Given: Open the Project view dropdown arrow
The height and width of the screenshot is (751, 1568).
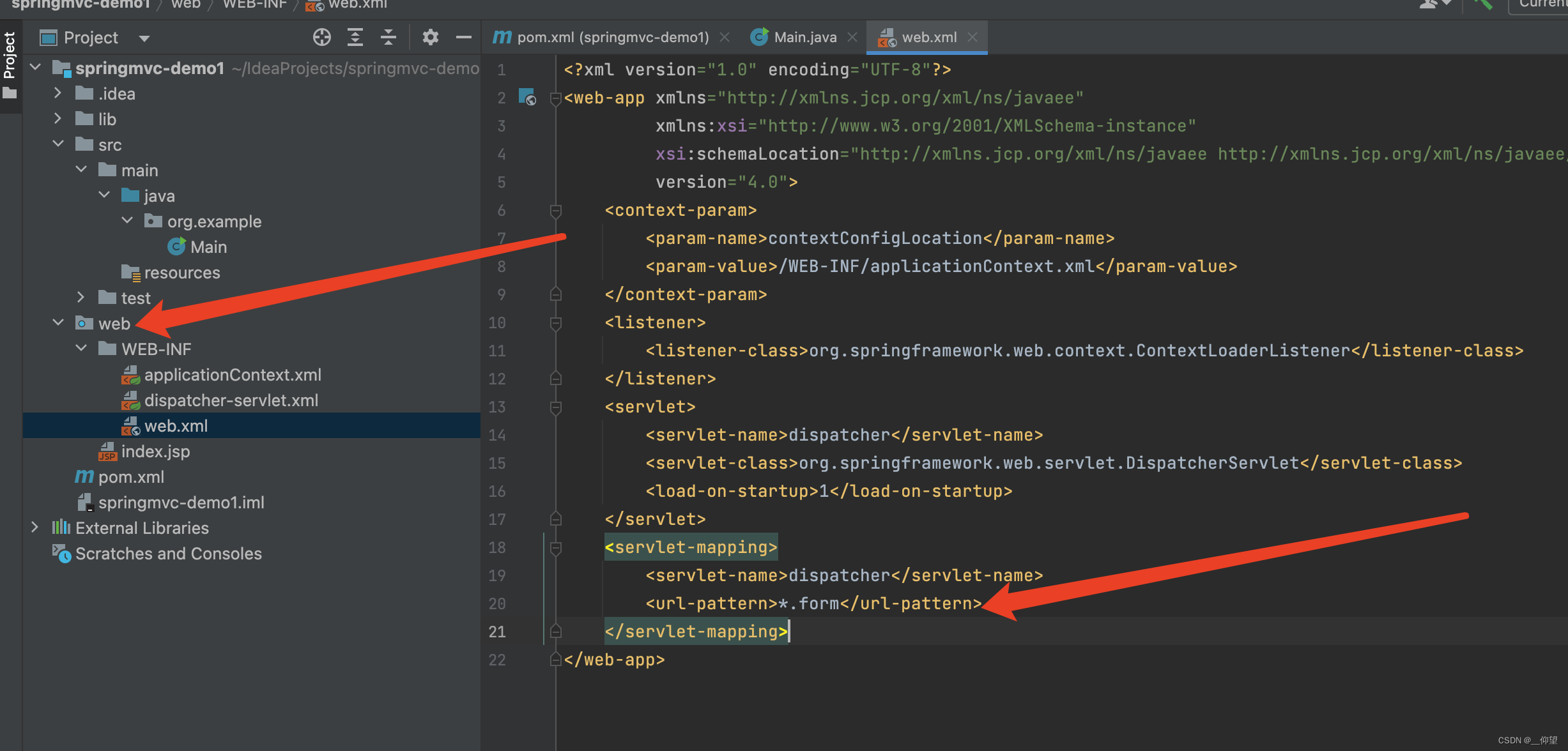Looking at the screenshot, I should coord(144,38).
